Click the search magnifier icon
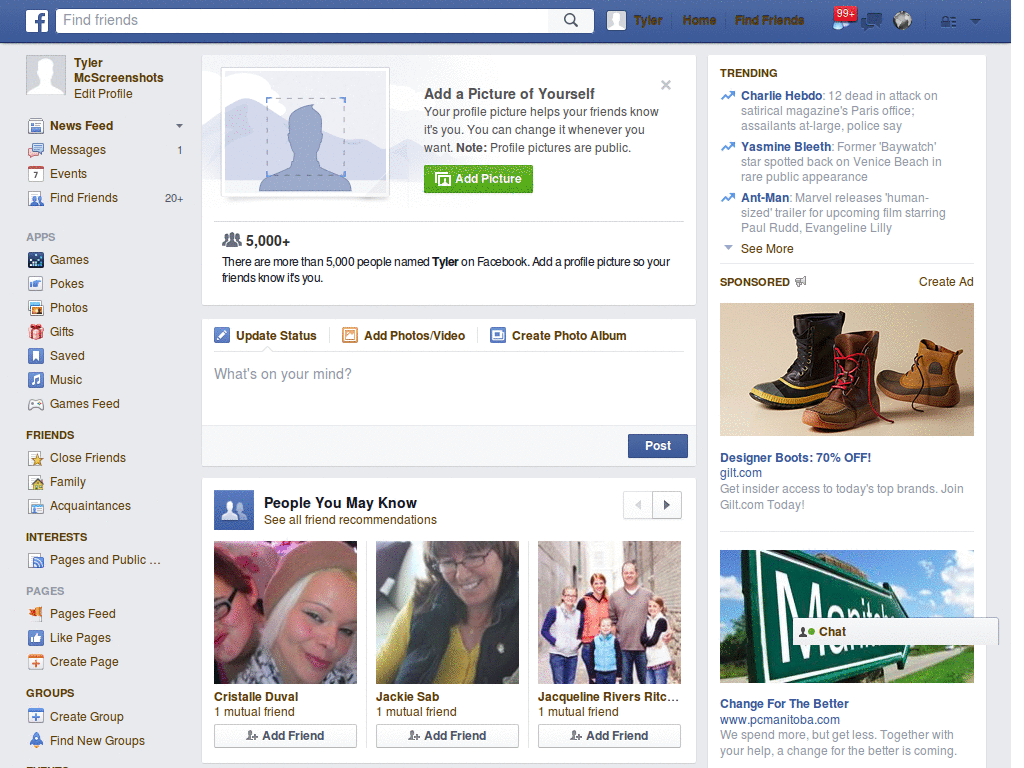This screenshot has height=768, width=1024. tap(571, 20)
